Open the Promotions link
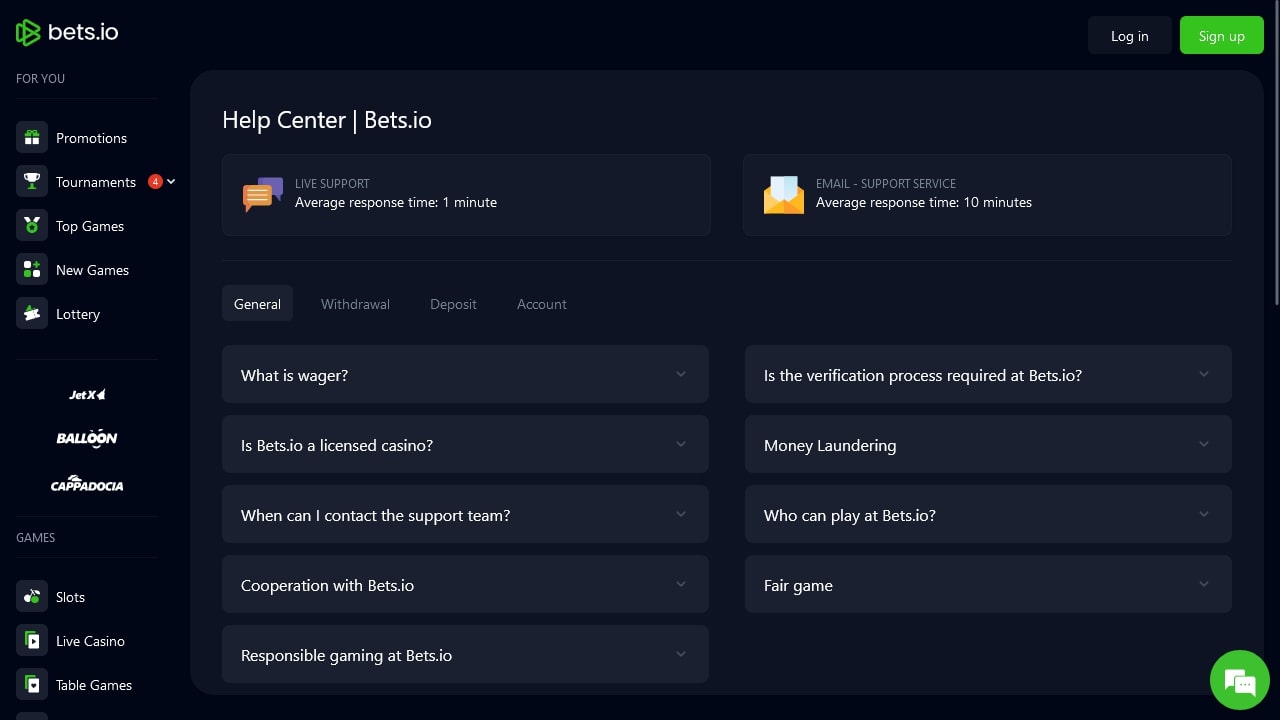 click(x=91, y=138)
